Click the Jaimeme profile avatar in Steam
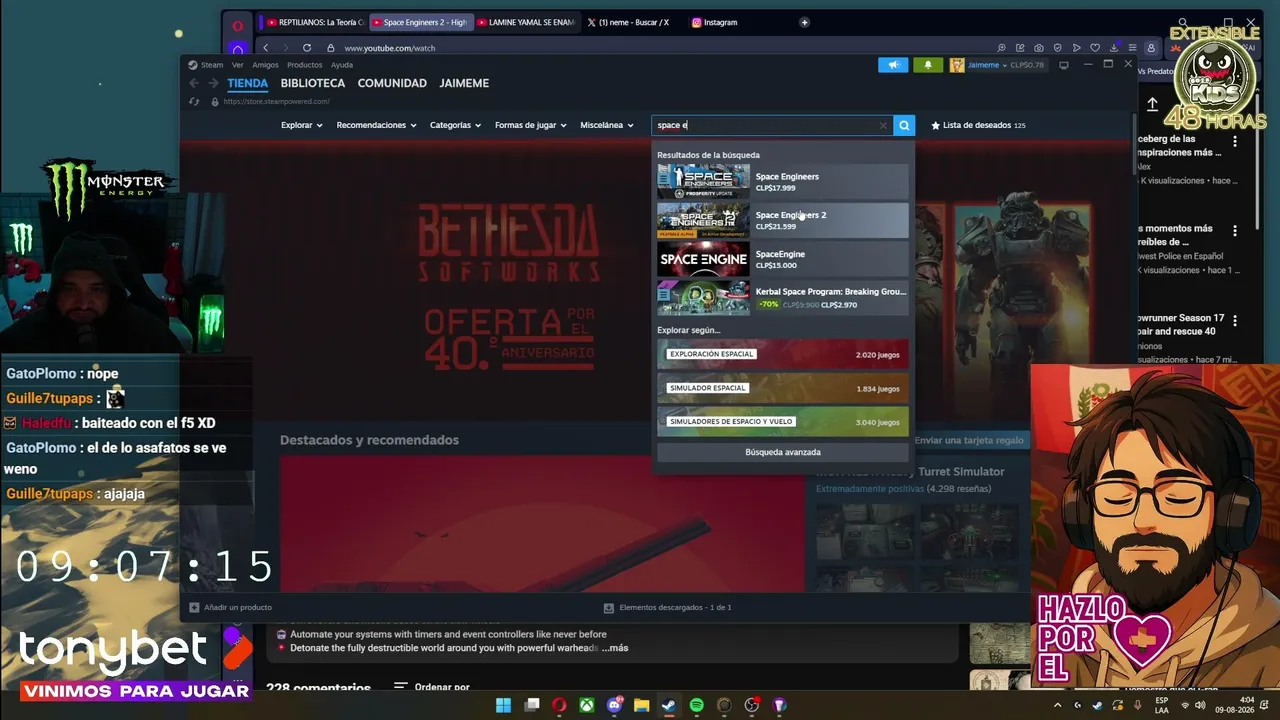 pos(957,65)
